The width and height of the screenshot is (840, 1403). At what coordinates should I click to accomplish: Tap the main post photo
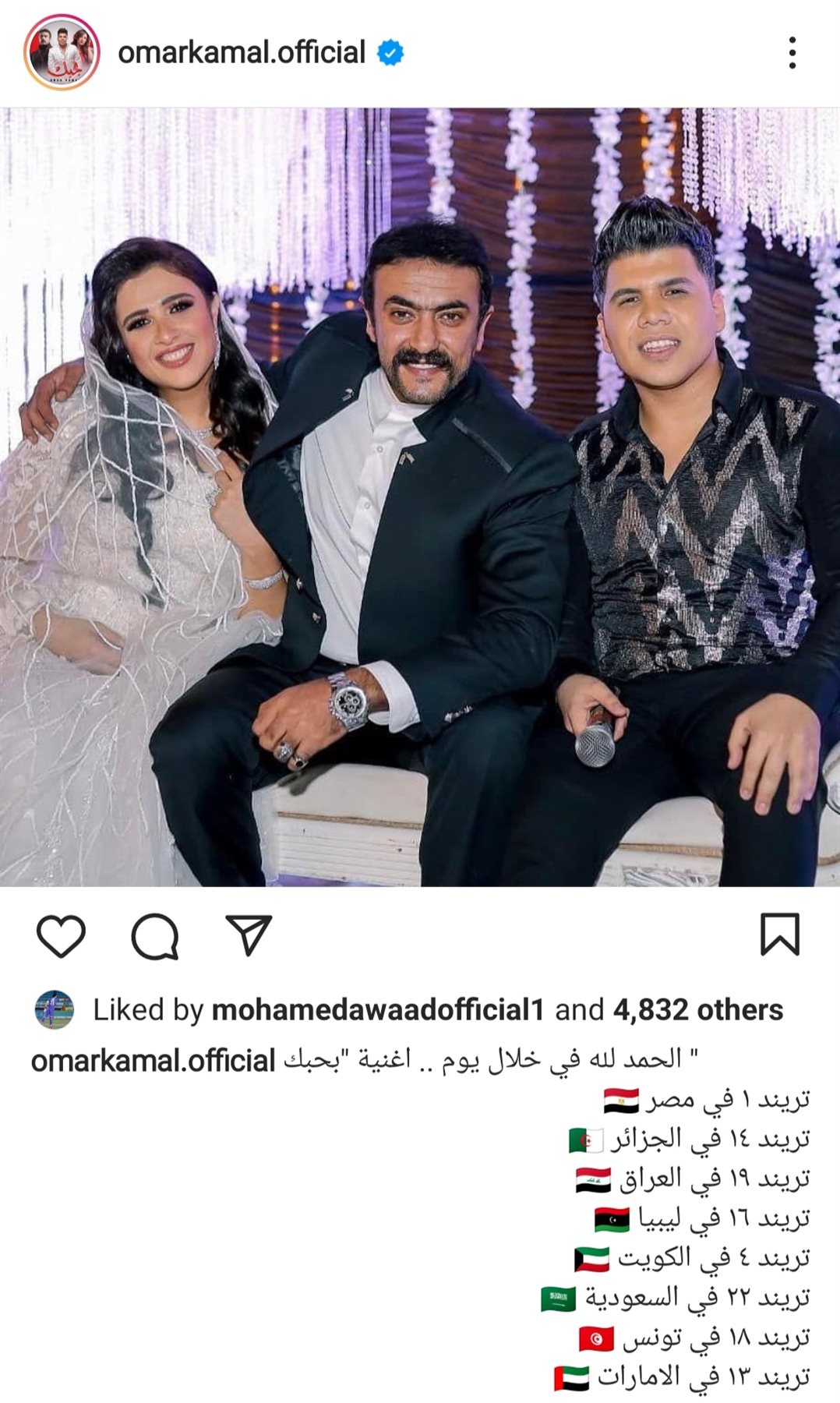[420, 497]
